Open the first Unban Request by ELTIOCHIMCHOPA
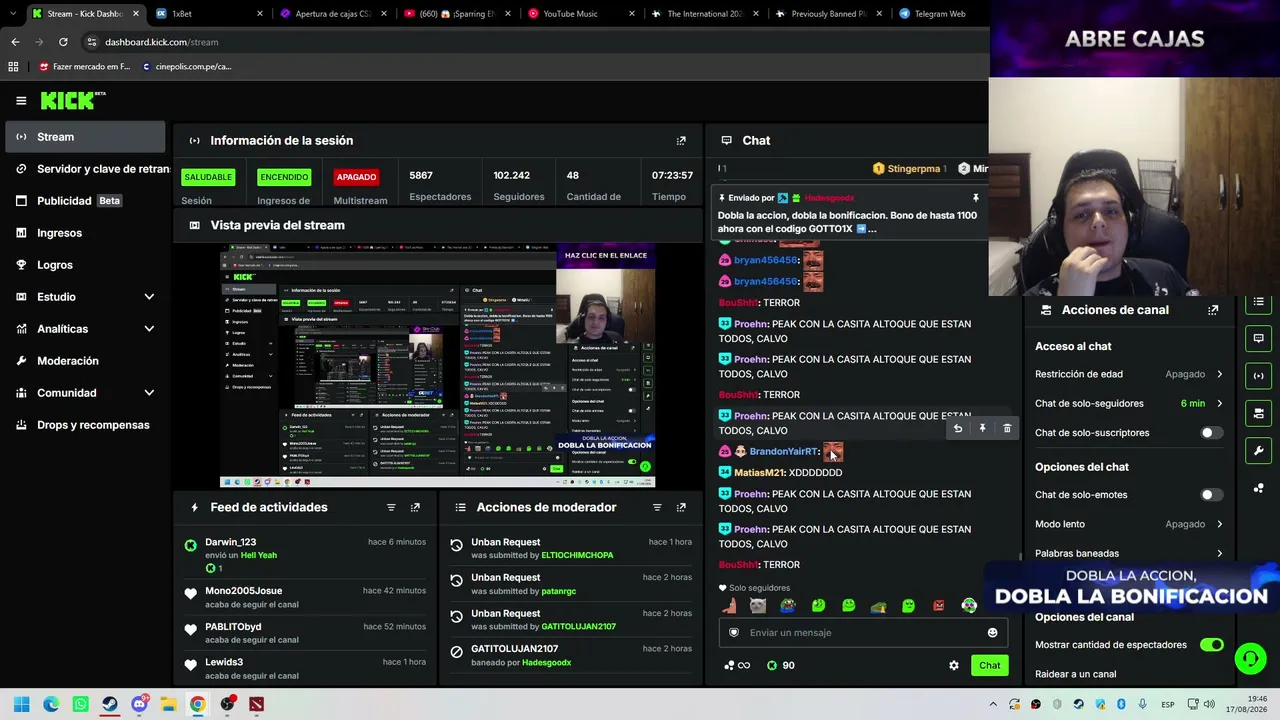This screenshot has height=720, width=1280. click(x=570, y=548)
